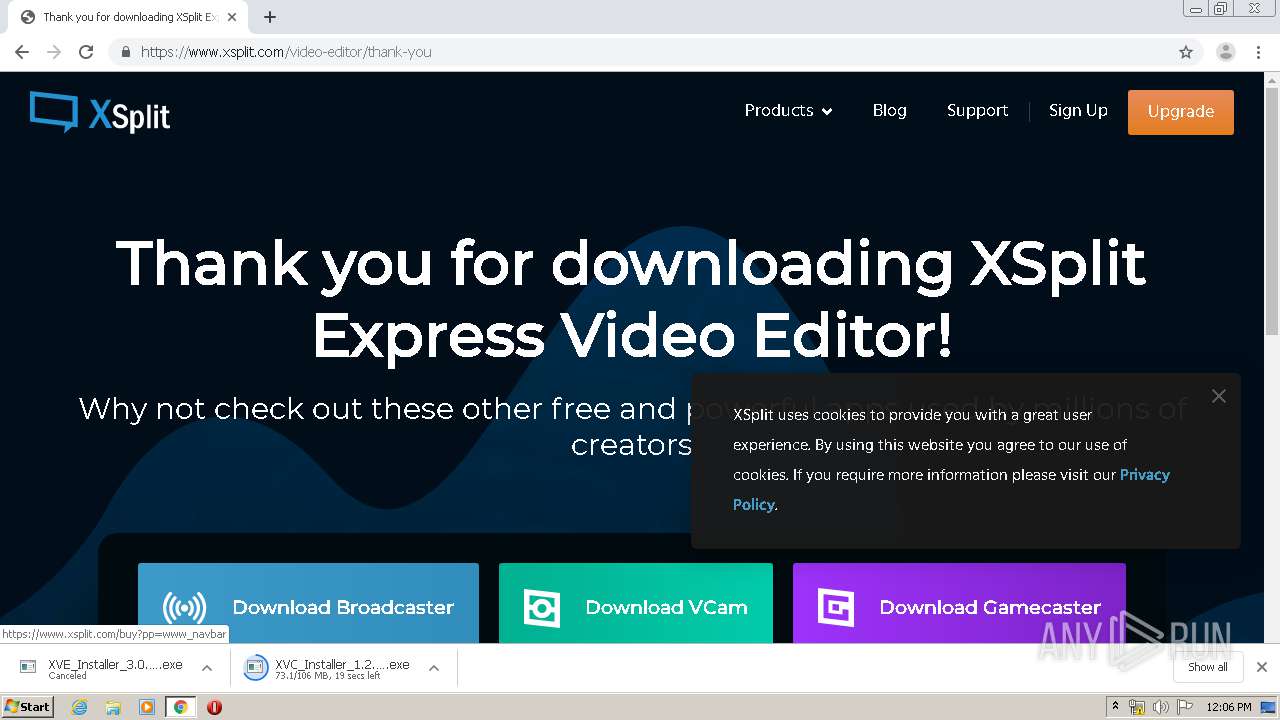Open the Chrome three-dot menu
Image resolution: width=1280 pixels, height=720 pixels.
[x=1258, y=52]
